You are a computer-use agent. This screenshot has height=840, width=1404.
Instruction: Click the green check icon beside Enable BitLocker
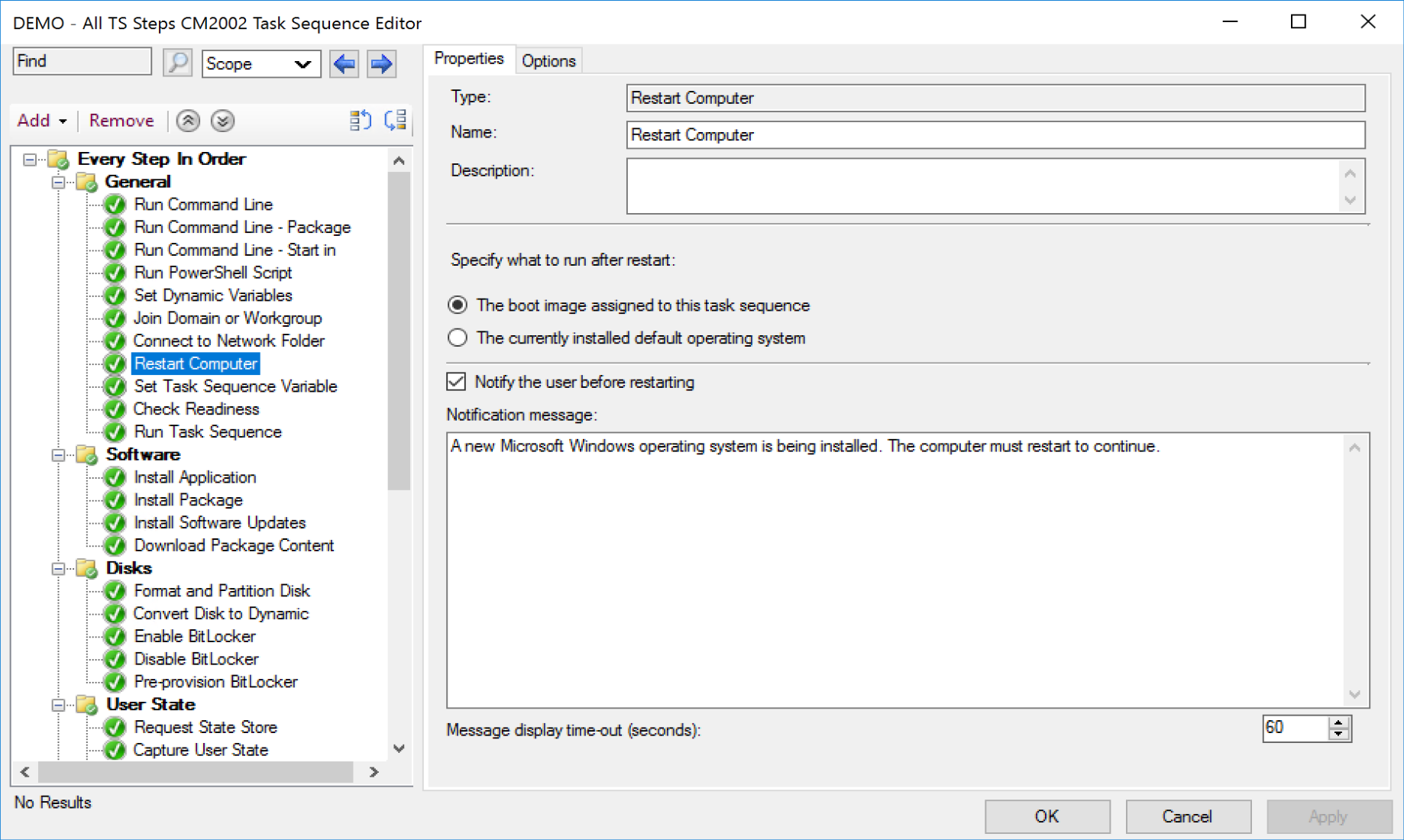pyautogui.click(x=115, y=636)
